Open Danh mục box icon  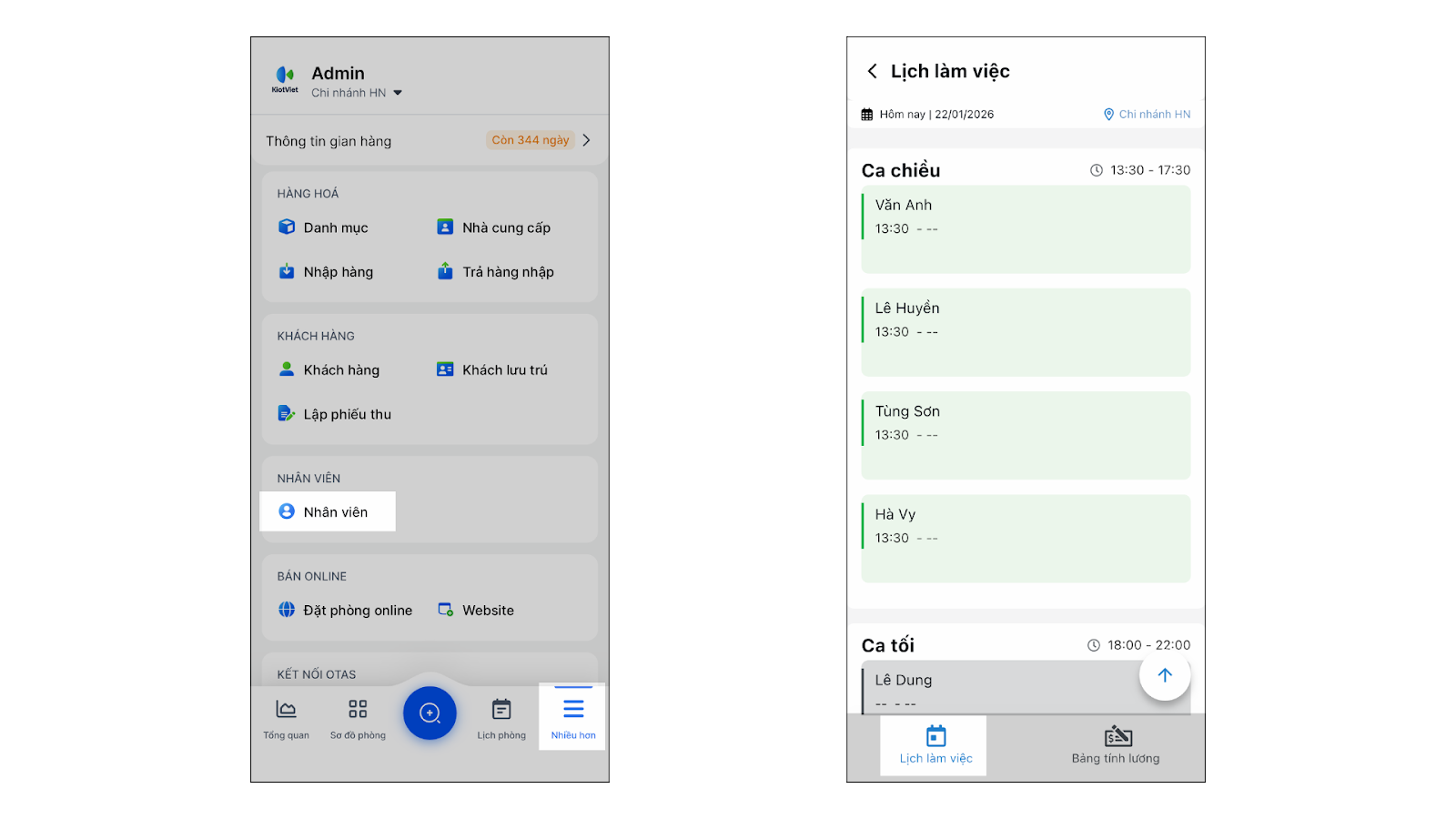tap(287, 227)
